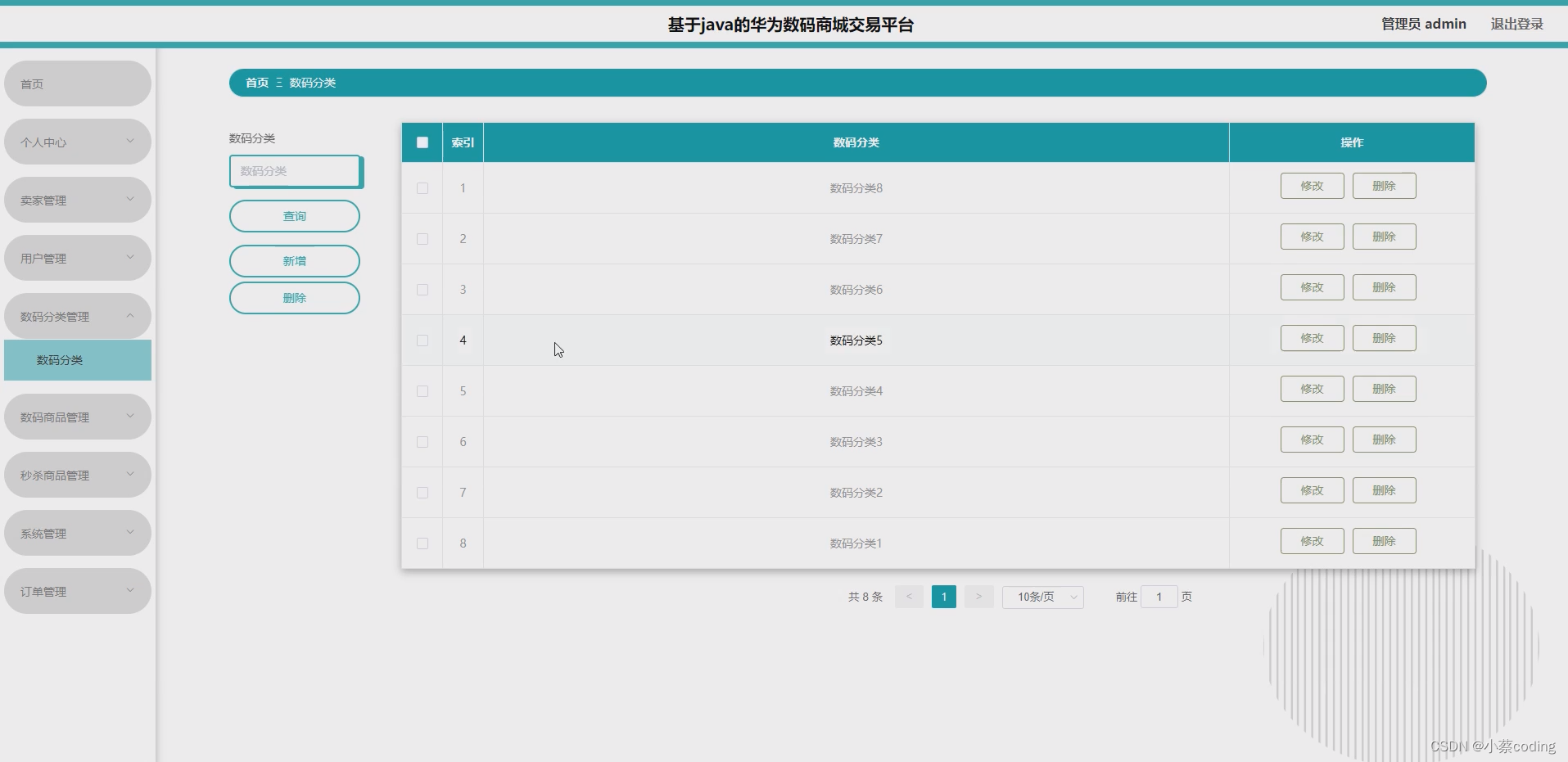The height and width of the screenshot is (762, 1568).
Task: Expand the 系统管理 sidebar menu
Action: pyautogui.click(x=78, y=533)
